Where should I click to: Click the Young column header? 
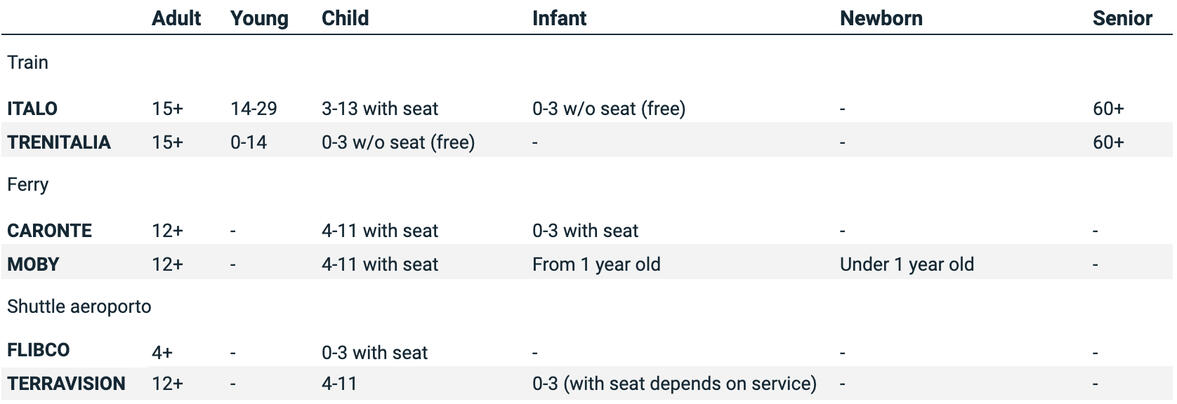point(259,18)
